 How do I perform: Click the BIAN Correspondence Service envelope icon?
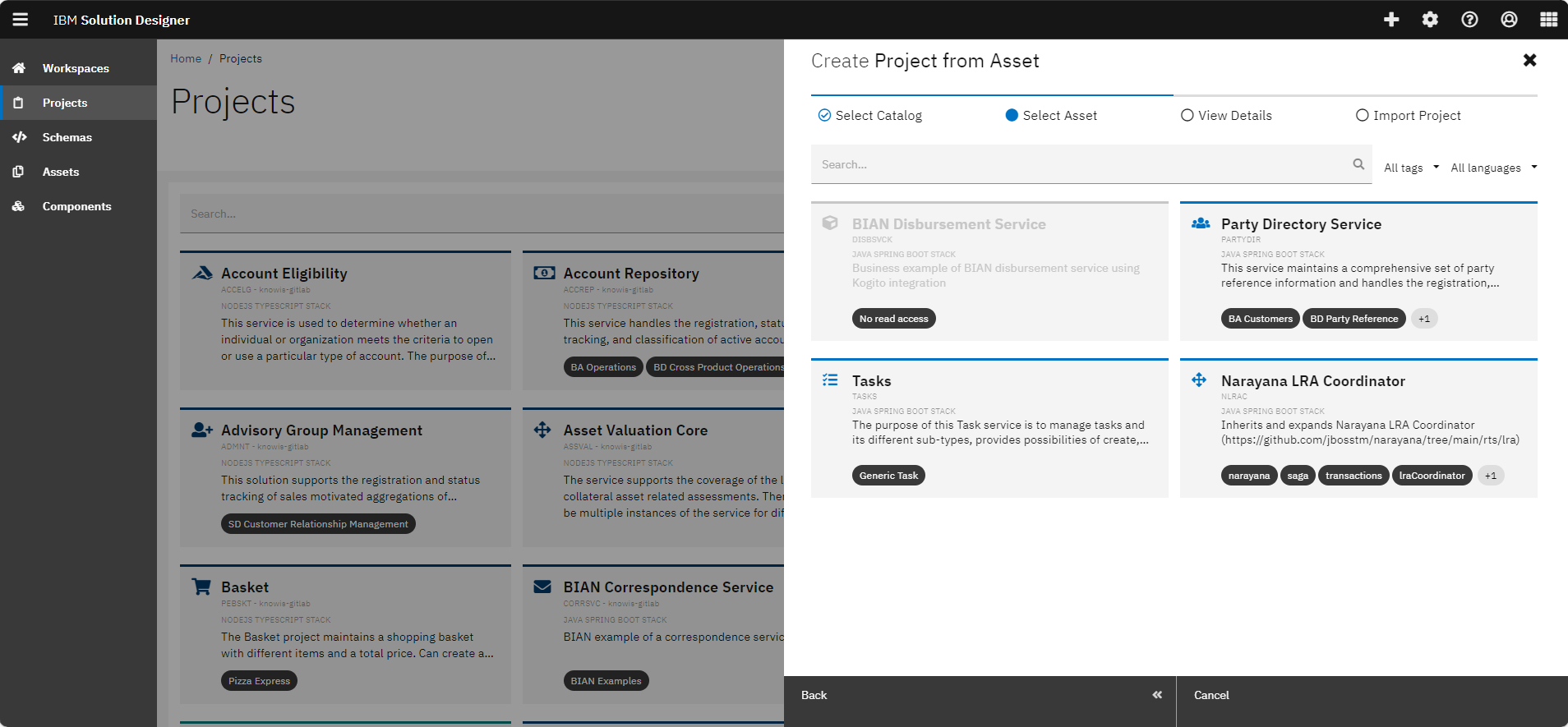[x=542, y=587]
